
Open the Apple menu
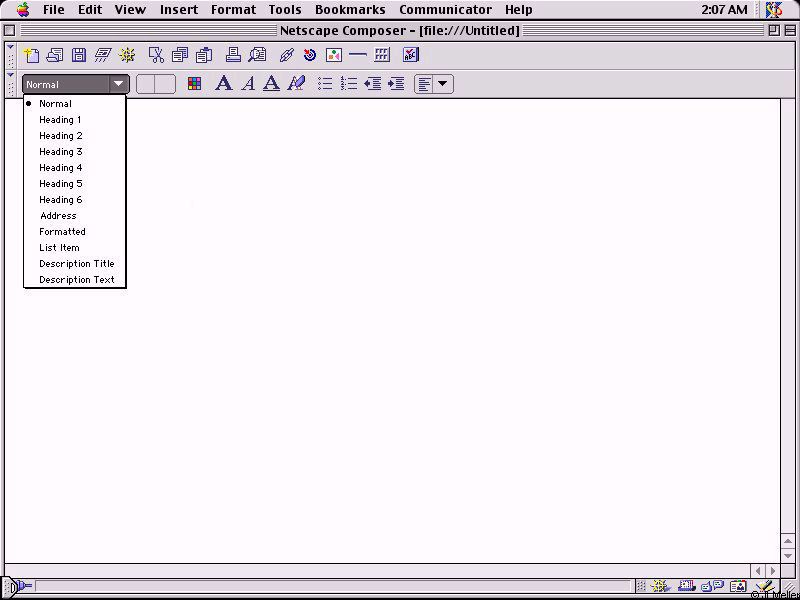tap(23, 9)
